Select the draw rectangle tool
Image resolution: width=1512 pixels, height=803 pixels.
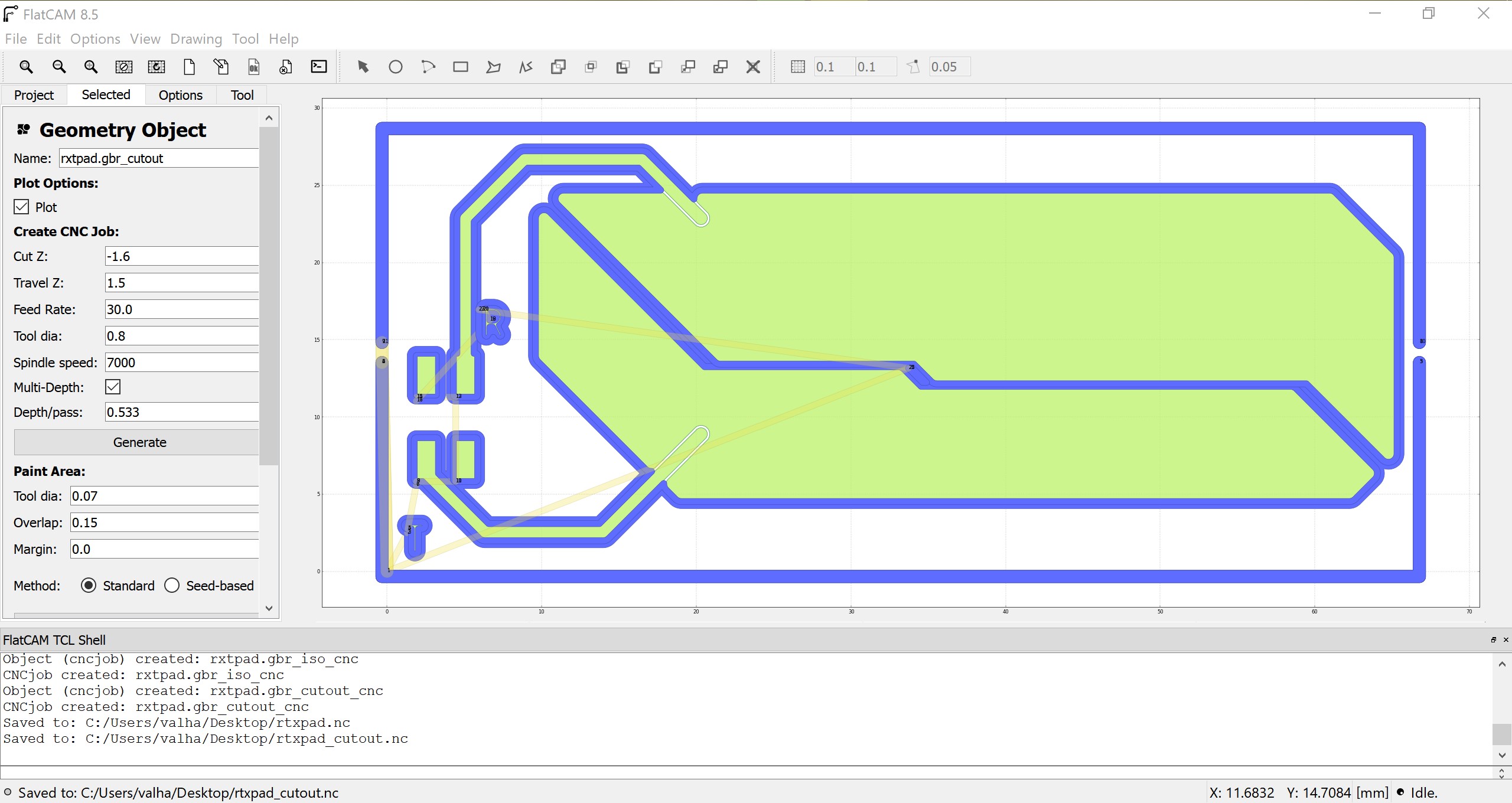(461, 67)
